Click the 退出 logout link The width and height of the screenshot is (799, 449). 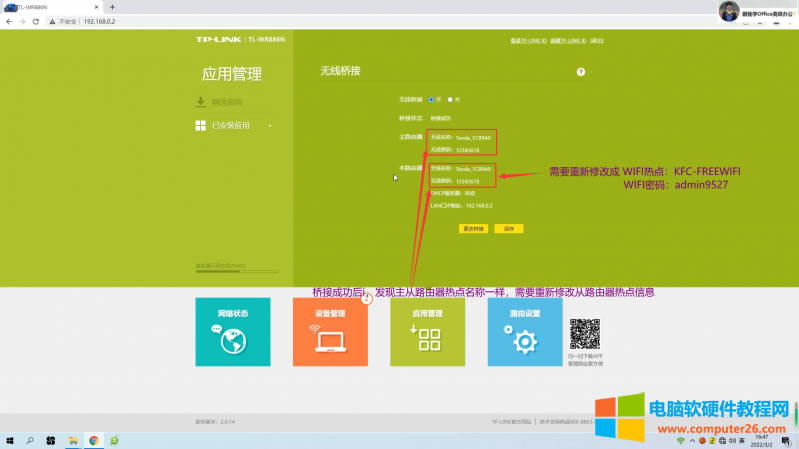point(597,41)
